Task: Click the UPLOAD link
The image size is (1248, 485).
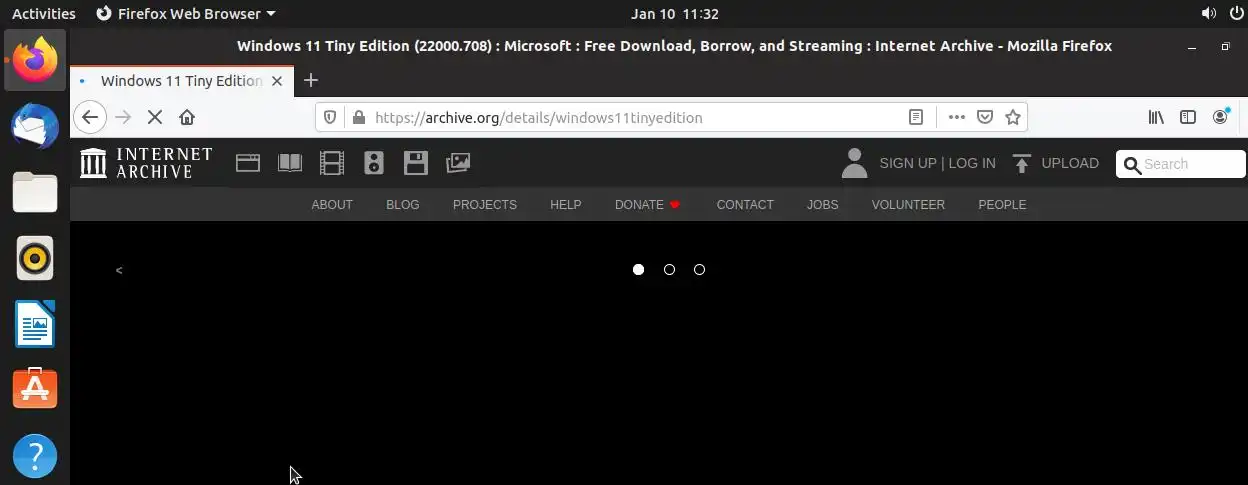Action: [x=1070, y=163]
